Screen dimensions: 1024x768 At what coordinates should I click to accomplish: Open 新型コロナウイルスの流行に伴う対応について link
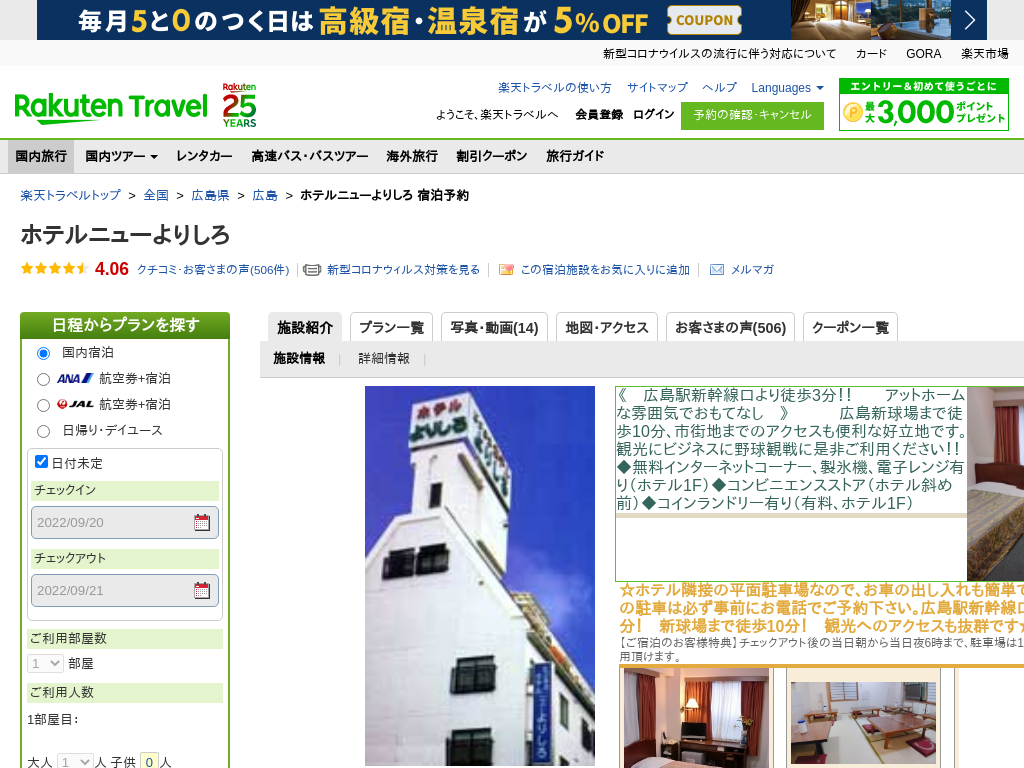click(x=719, y=54)
